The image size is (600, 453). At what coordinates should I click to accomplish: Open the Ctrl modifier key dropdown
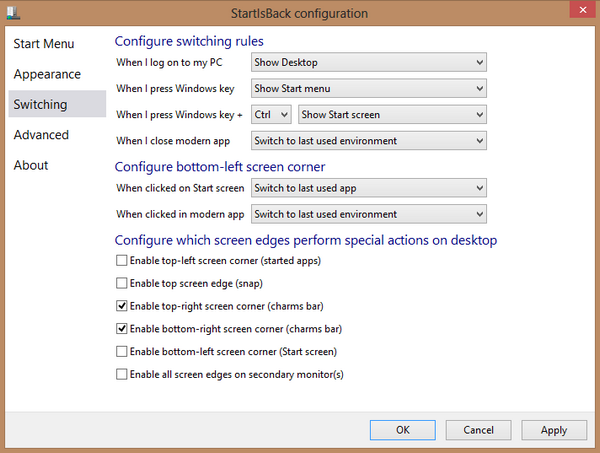pyautogui.click(x=271, y=114)
